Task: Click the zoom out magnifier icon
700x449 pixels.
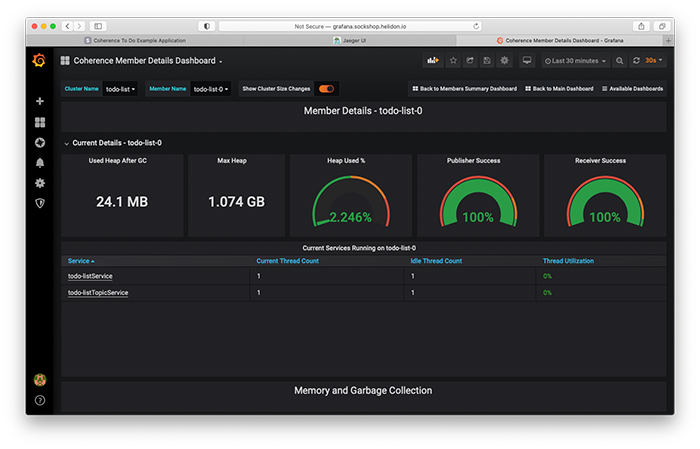Action: tap(620, 60)
